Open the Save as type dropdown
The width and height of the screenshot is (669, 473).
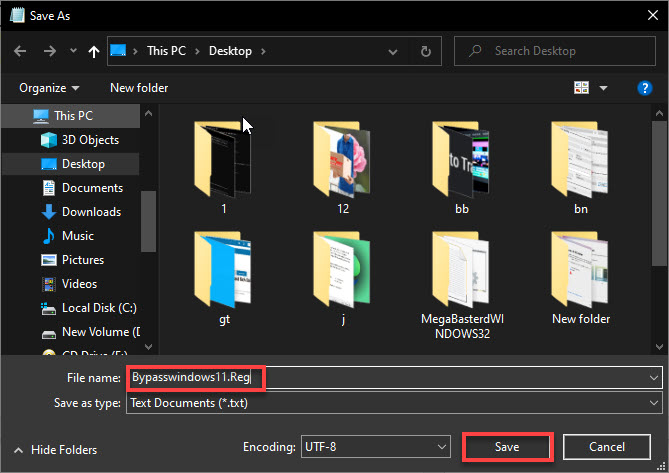(x=394, y=403)
